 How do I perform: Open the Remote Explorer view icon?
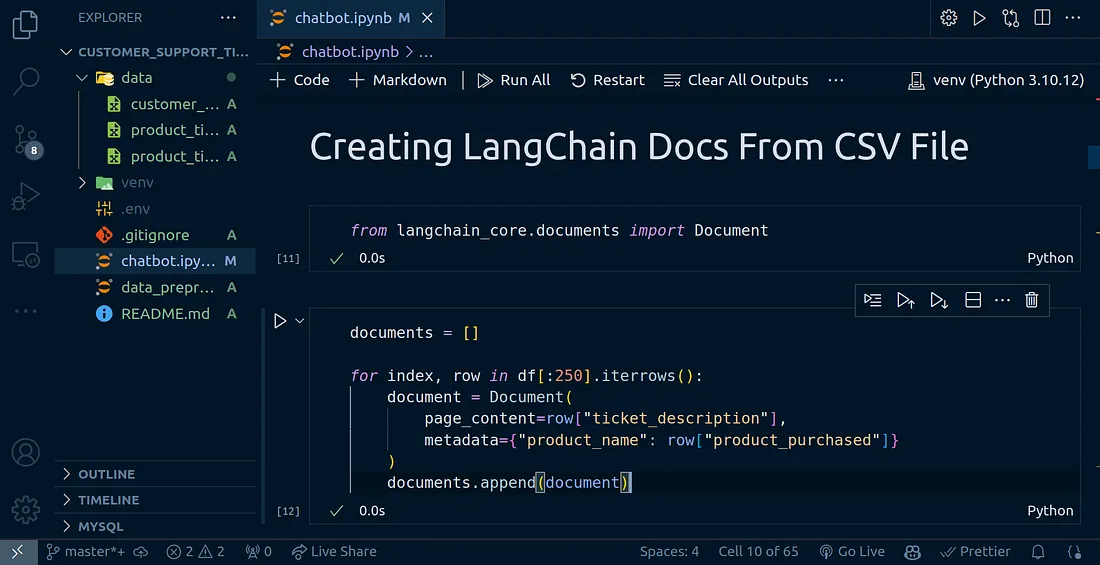(x=25, y=255)
